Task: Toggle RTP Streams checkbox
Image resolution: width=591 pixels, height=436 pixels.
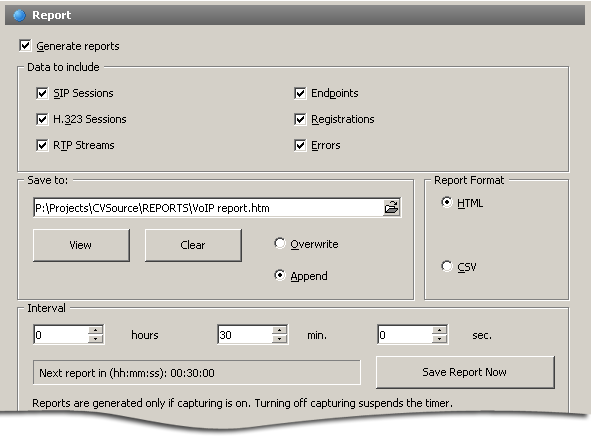Action: point(42,145)
